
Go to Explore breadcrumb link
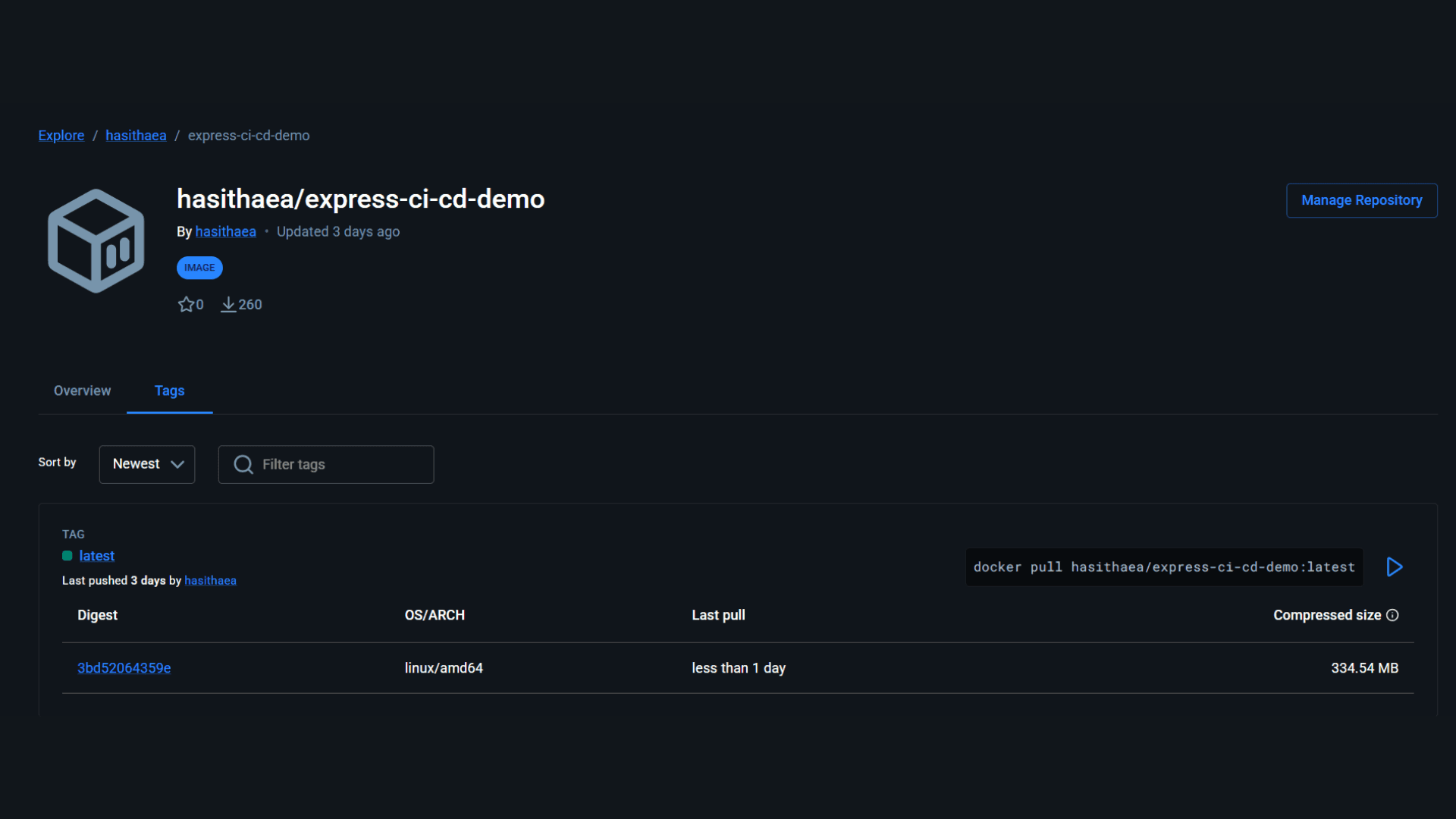point(61,135)
